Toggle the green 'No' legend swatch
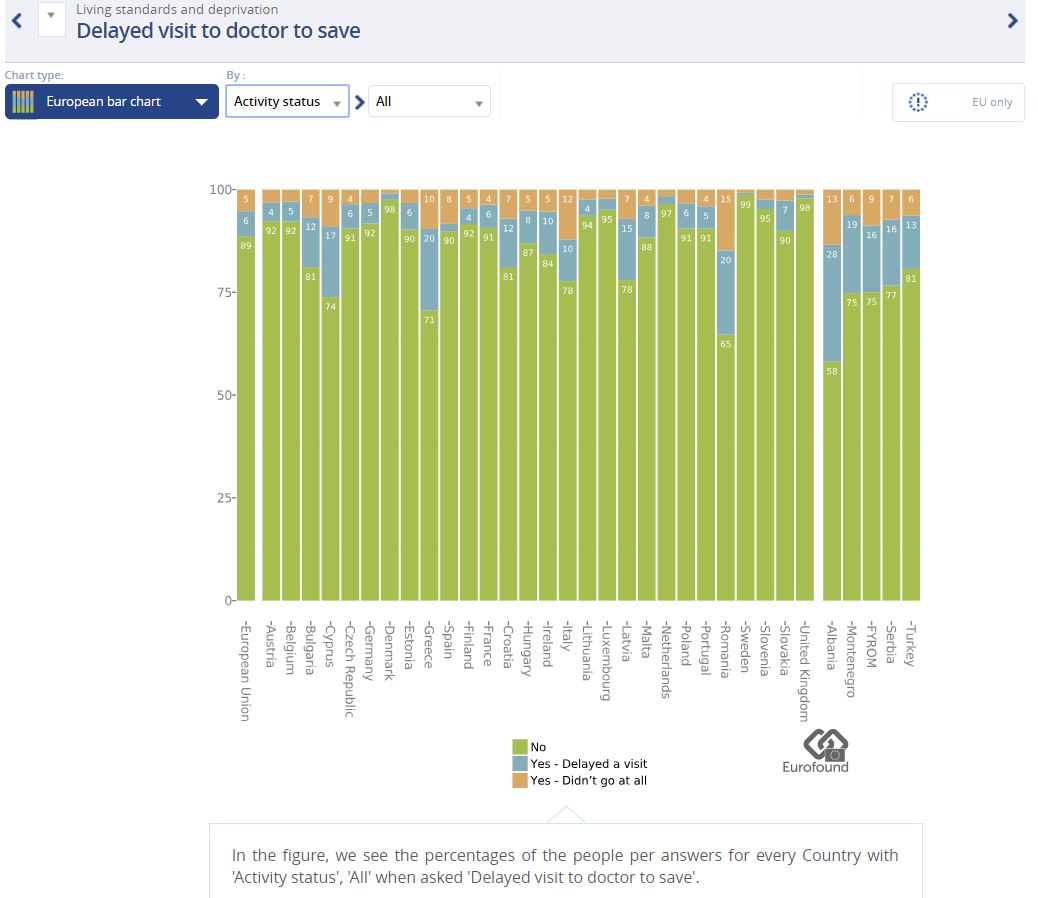1038x898 pixels. [x=520, y=747]
